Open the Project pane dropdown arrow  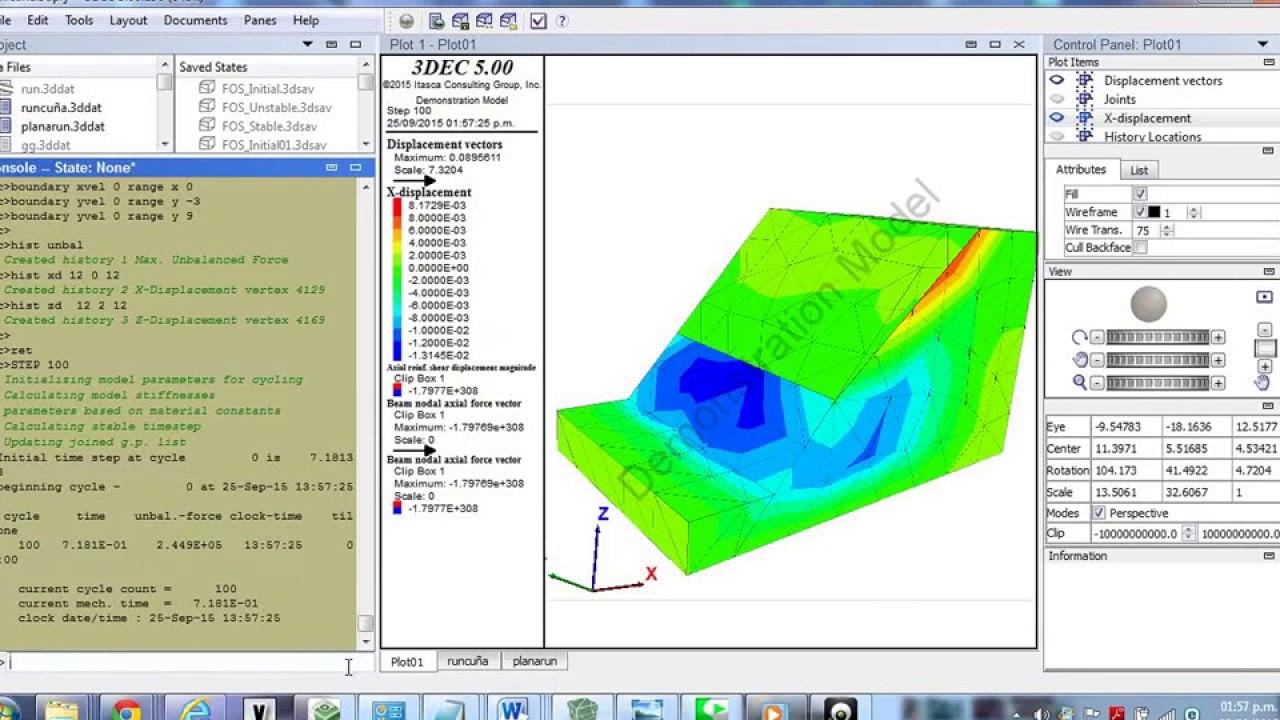coord(308,45)
